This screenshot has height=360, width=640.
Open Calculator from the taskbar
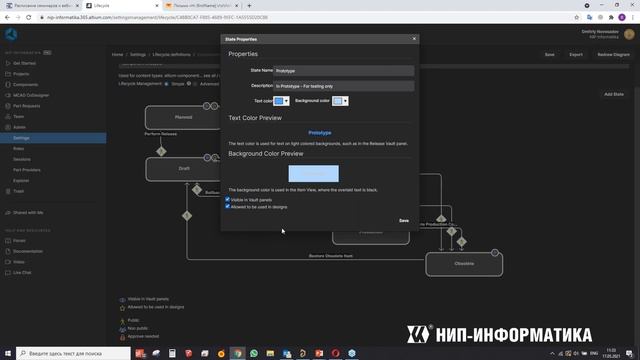coord(172,353)
